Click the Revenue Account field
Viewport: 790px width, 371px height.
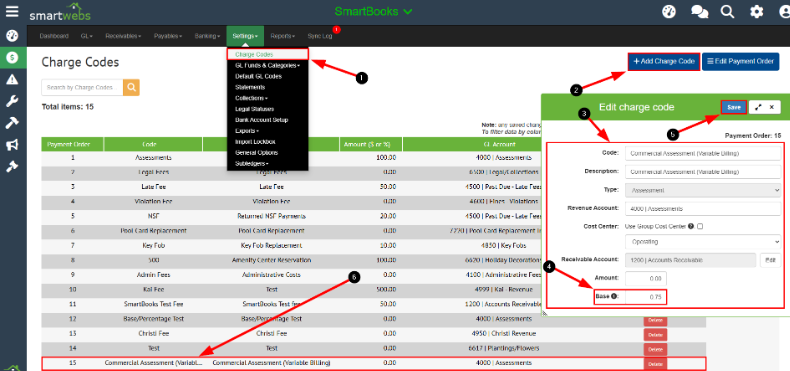tap(703, 208)
